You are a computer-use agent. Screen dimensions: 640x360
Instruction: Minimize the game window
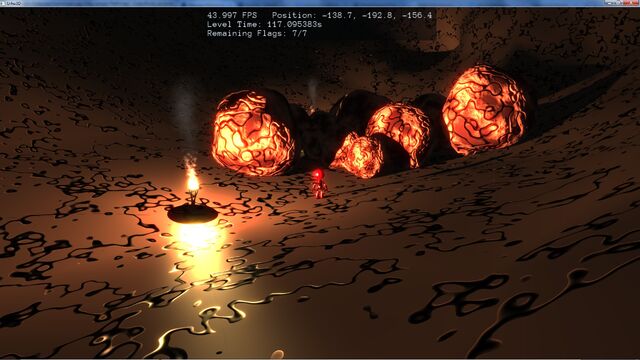click(x=611, y=3)
